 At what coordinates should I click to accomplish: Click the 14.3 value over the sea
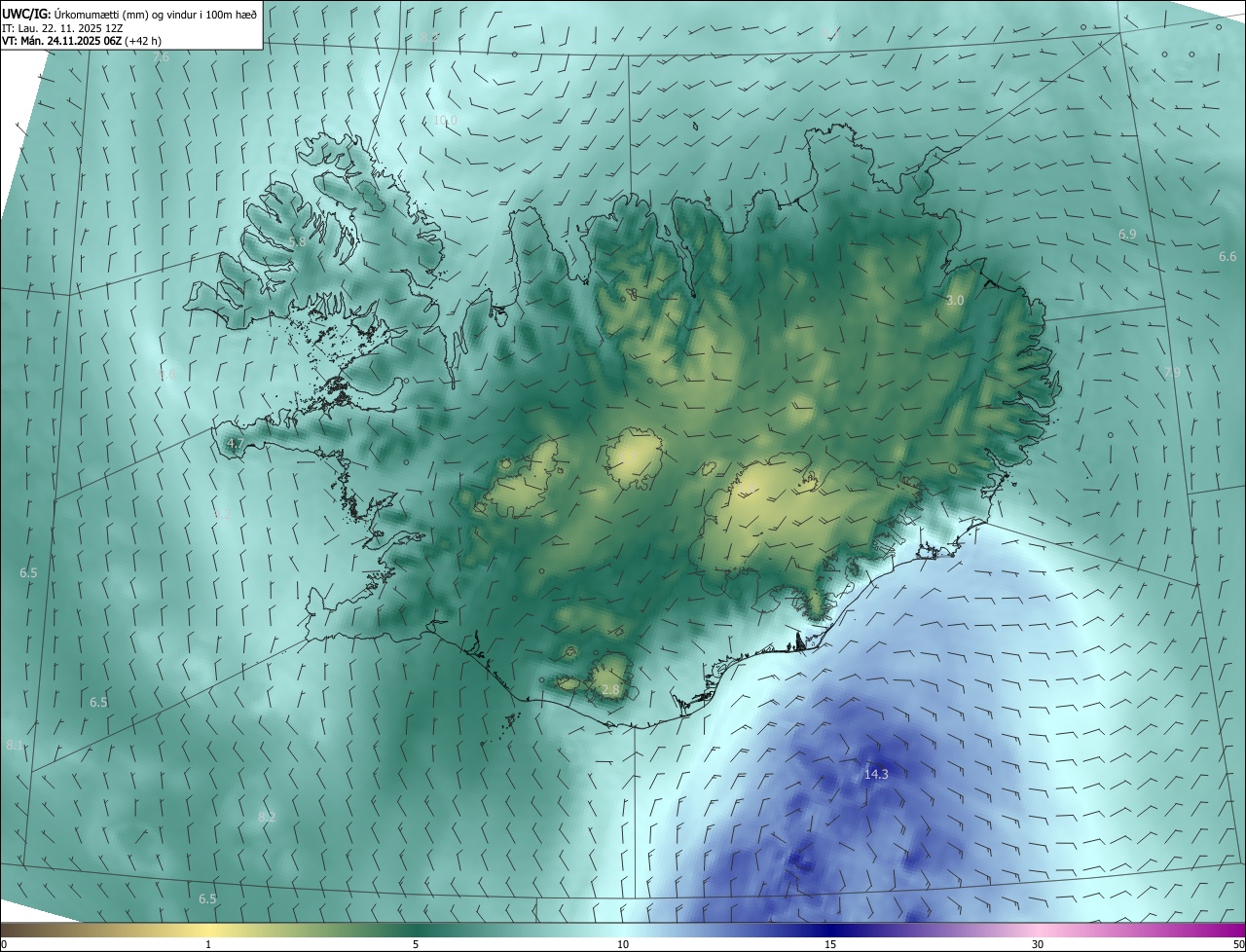(x=876, y=775)
